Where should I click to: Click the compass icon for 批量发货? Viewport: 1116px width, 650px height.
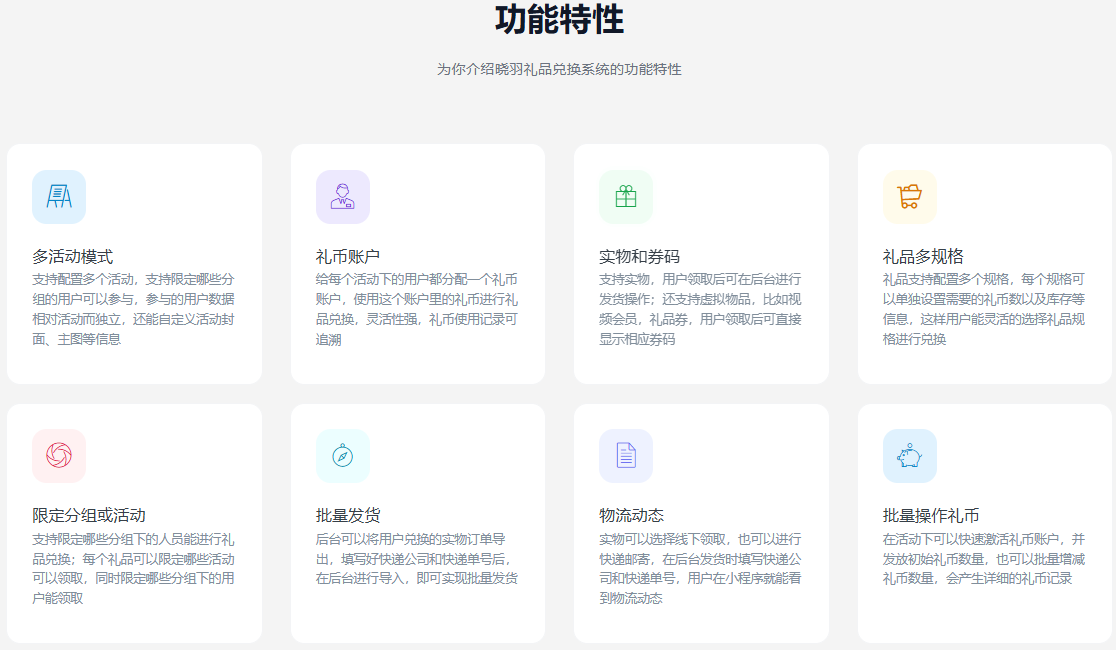pos(342,456)
